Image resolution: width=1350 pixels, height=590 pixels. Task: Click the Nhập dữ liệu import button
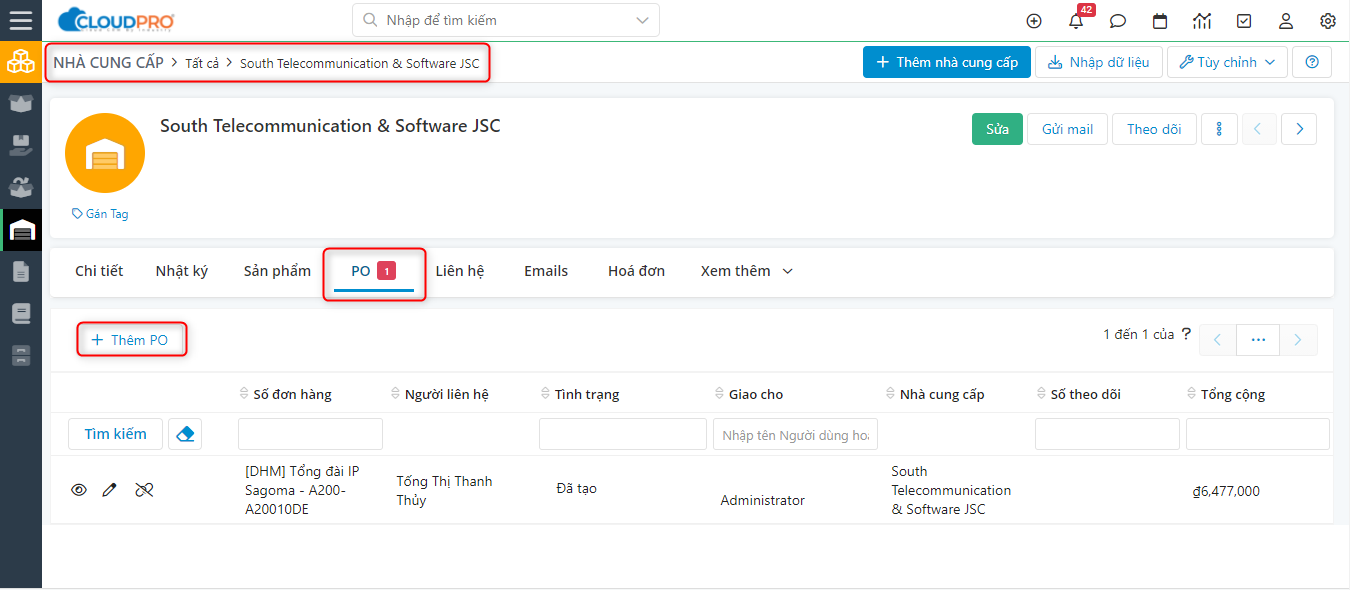coord(1098,62)
